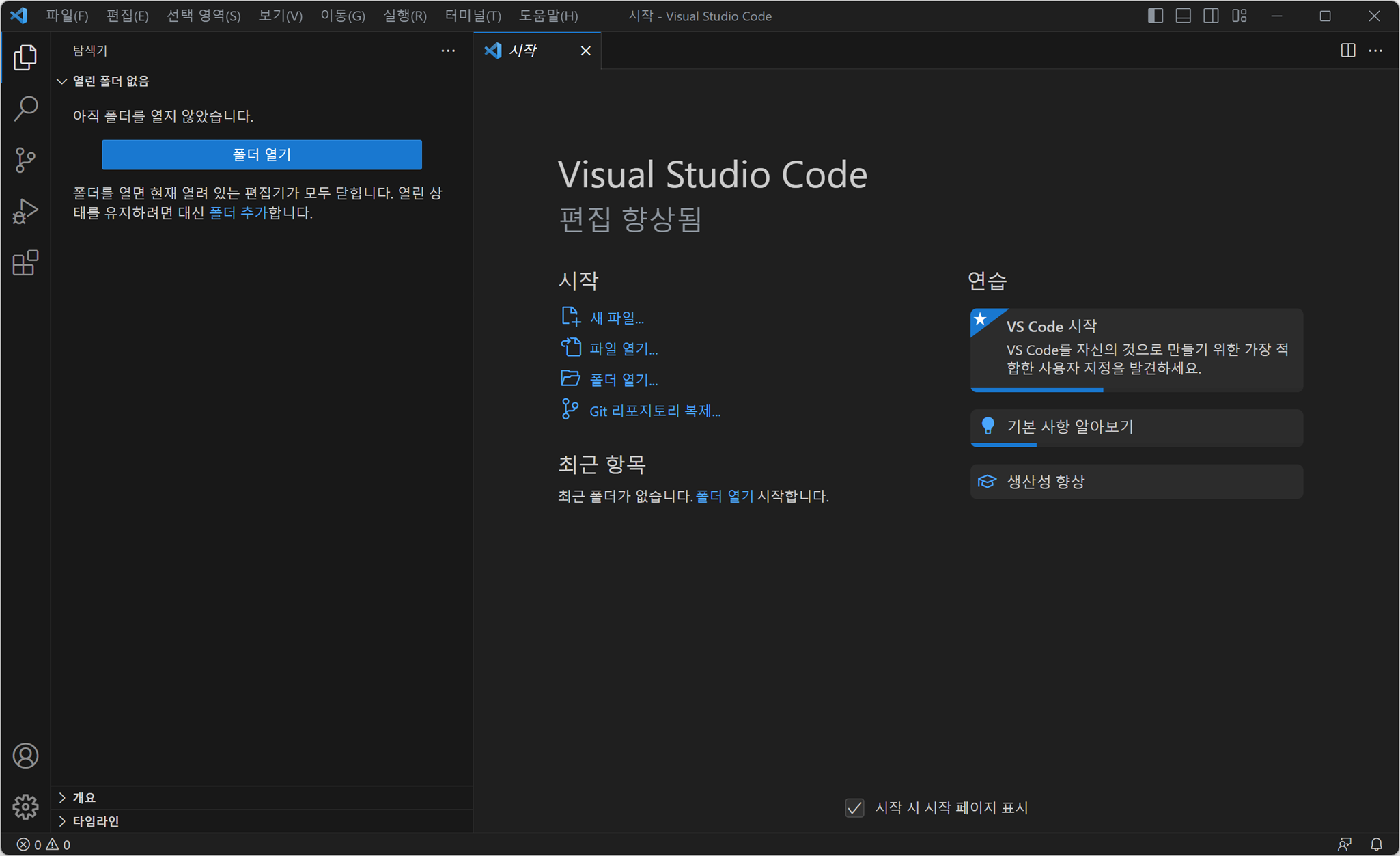The width and height of the screenshot is (1400, 856).
Task: Open the Manage gear icon
Action: click(x=25, y=806)
